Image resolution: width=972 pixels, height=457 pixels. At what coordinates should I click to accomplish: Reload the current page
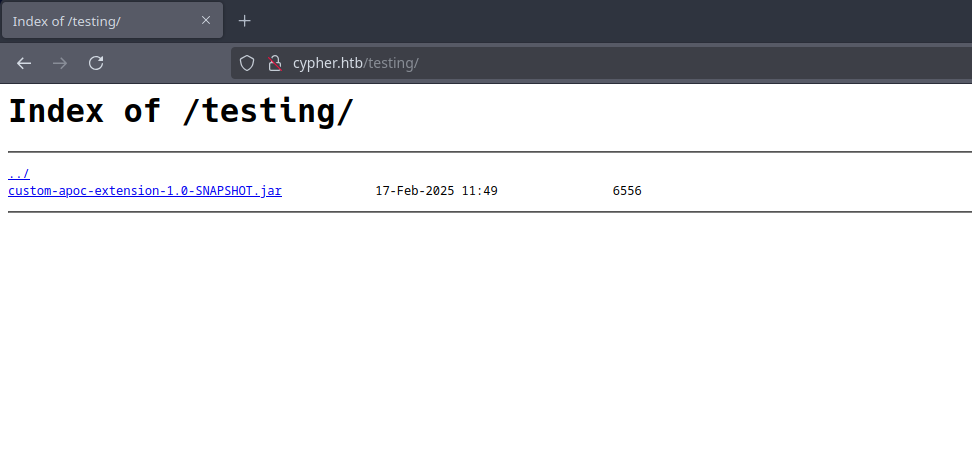click(96, 63)
